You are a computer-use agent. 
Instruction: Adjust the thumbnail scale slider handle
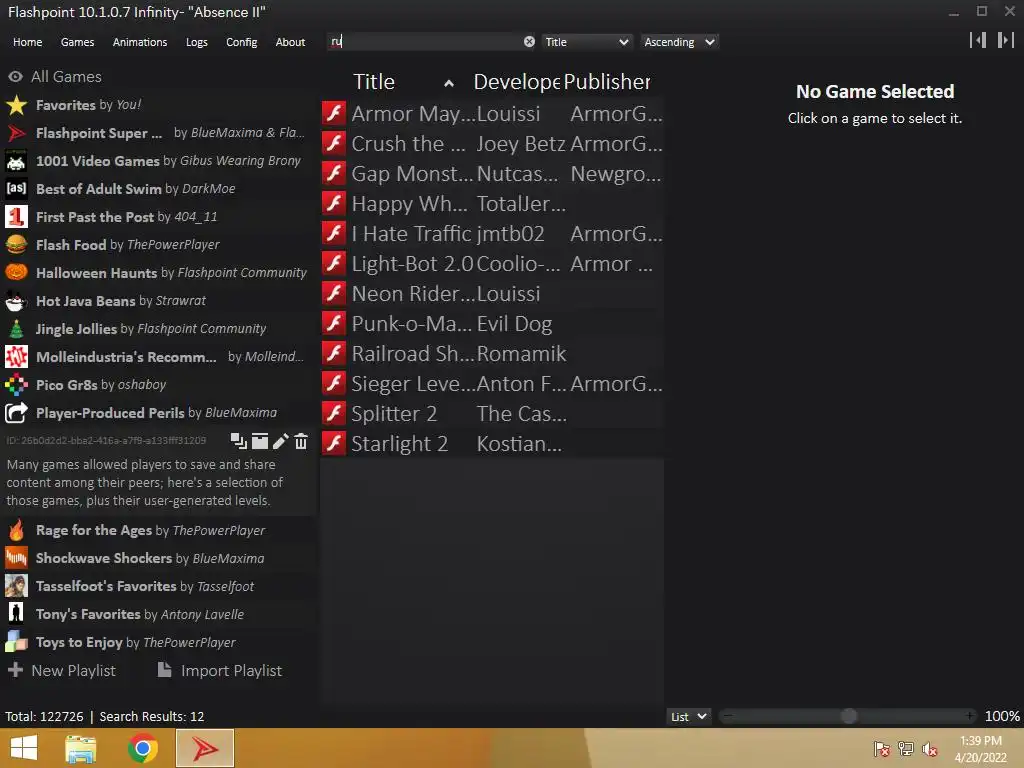point(848,716)
